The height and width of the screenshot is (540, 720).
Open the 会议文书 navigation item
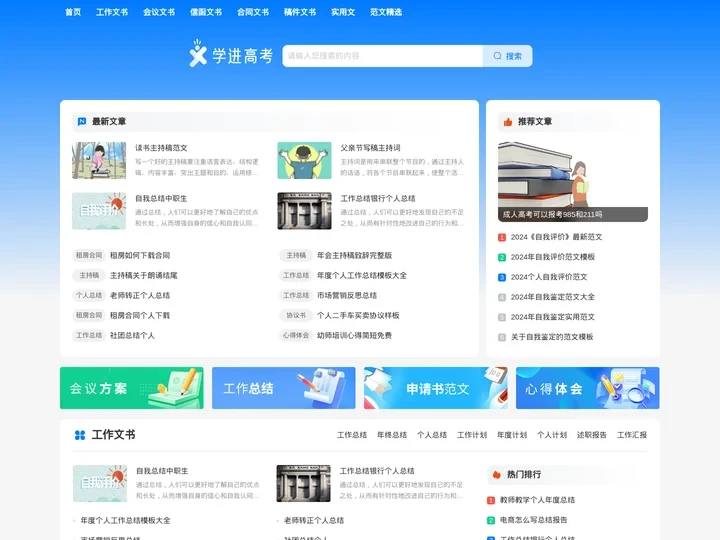click(x=159, y=12)
